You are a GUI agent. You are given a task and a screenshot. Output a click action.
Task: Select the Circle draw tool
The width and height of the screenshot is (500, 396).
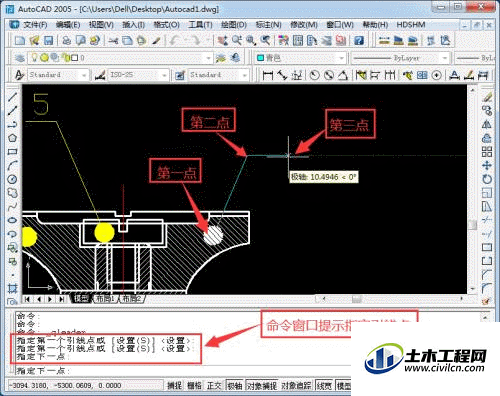coord(12,179)
